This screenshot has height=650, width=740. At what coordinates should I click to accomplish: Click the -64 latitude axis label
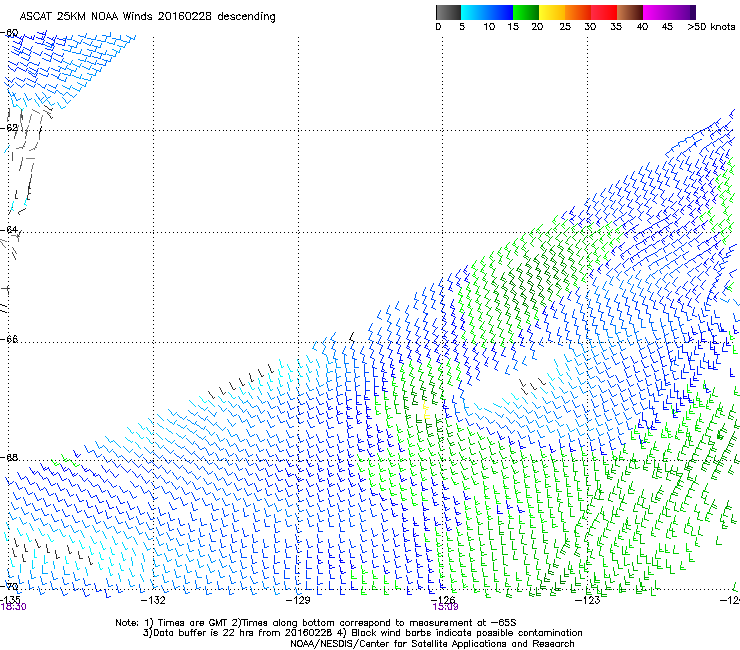click(x=9, y=230)
